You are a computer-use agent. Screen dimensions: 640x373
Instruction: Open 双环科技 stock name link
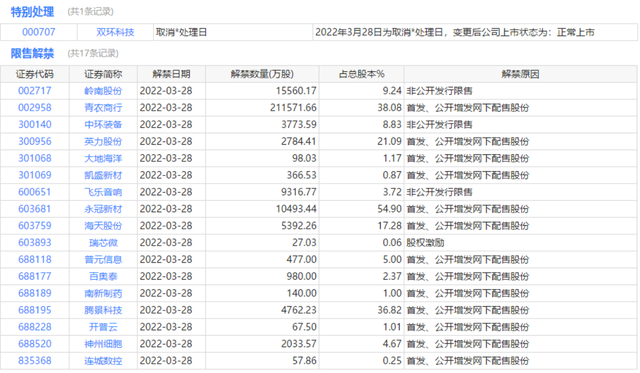tap(115, 32)
